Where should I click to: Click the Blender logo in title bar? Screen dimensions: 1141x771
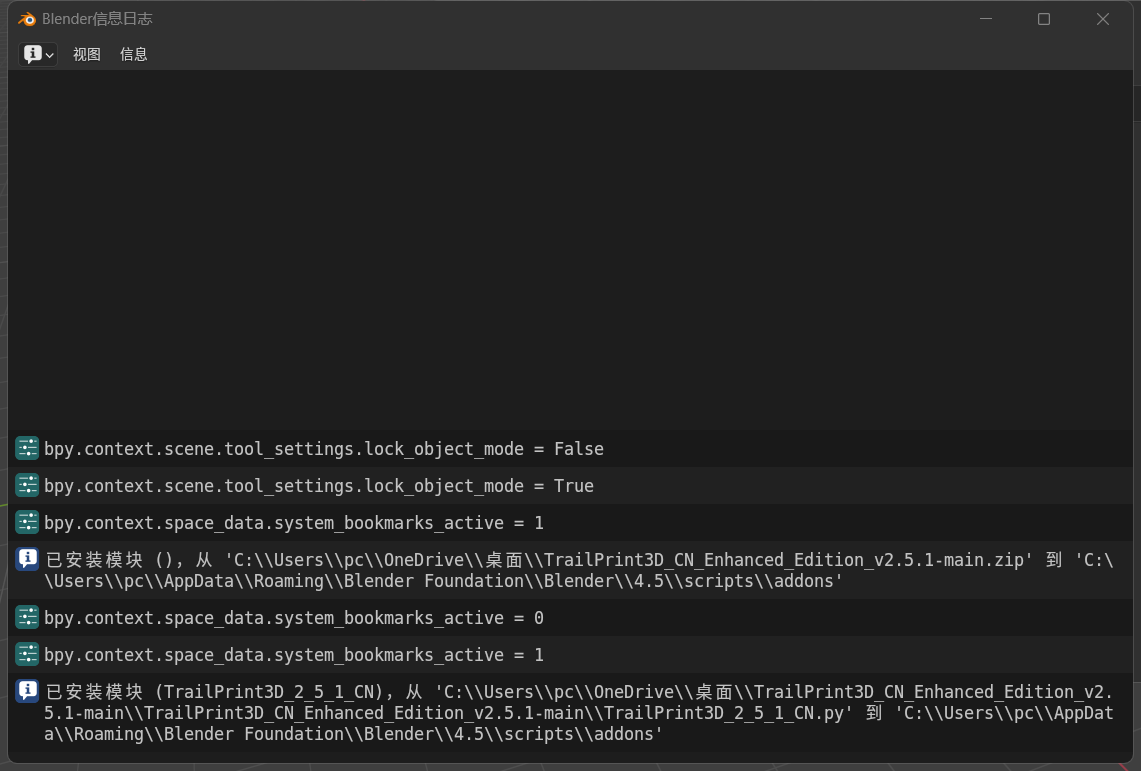pyautogui.click(x=27, y=19)
